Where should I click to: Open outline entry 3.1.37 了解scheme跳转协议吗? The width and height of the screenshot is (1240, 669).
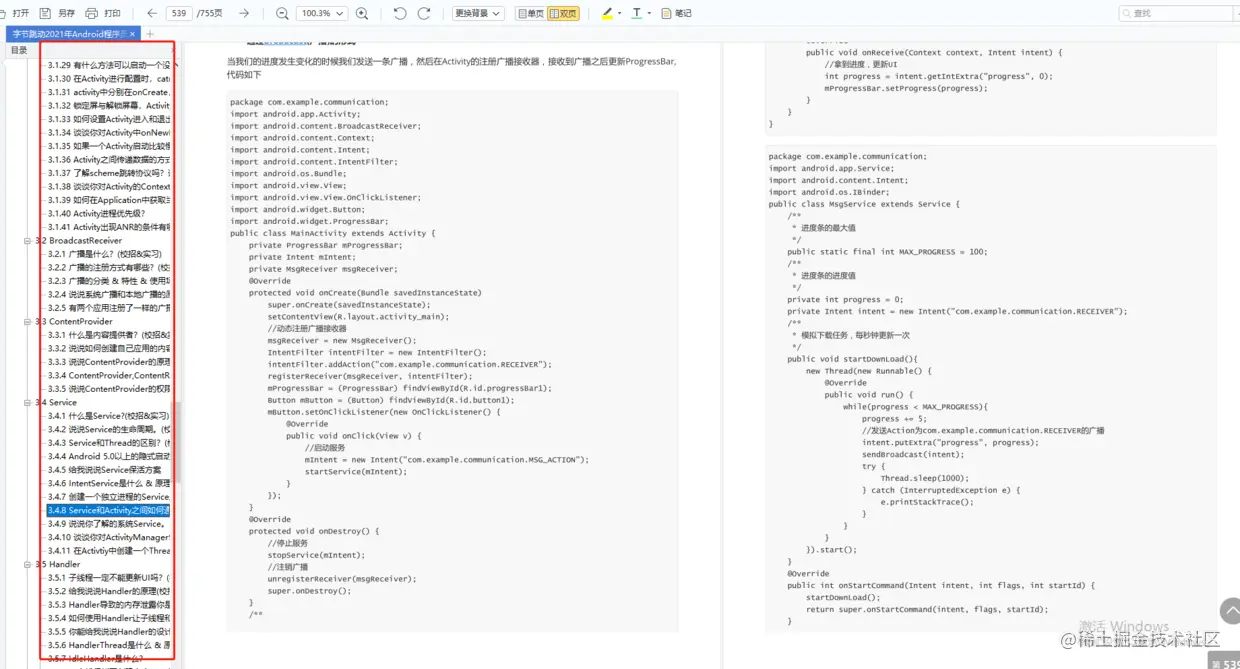pyautogui.click(x=108, y=173)
